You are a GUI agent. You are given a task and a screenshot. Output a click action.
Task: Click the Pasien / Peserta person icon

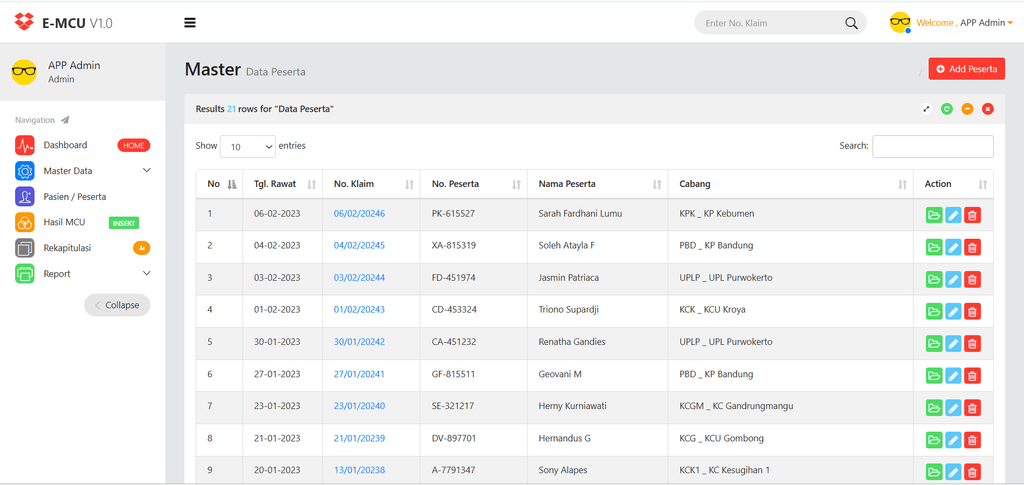pos(25,196)
